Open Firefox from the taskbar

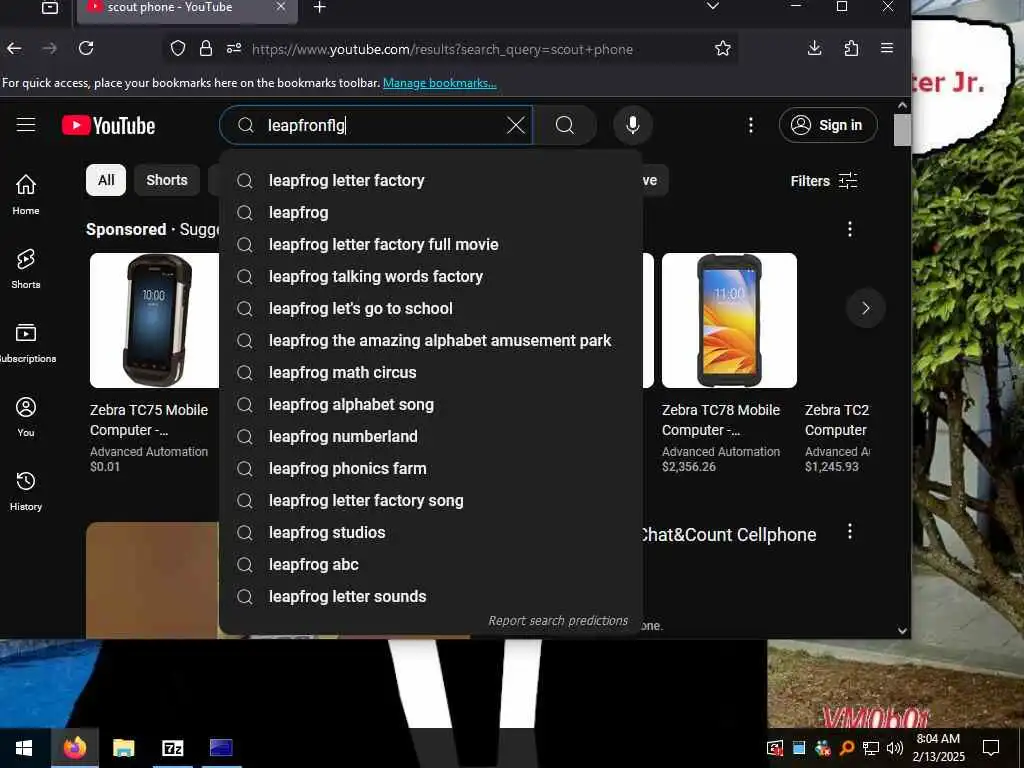(74, 748)
